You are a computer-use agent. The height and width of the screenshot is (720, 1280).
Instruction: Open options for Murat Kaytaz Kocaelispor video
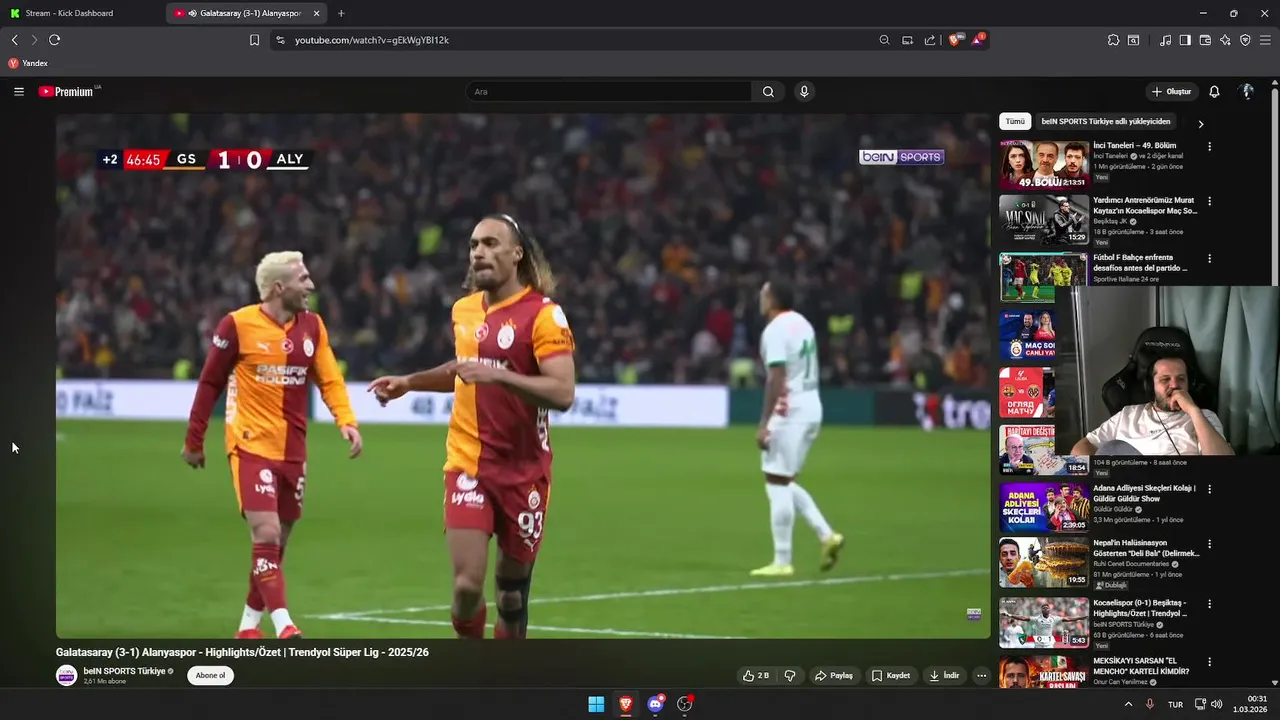[1209, 201]
